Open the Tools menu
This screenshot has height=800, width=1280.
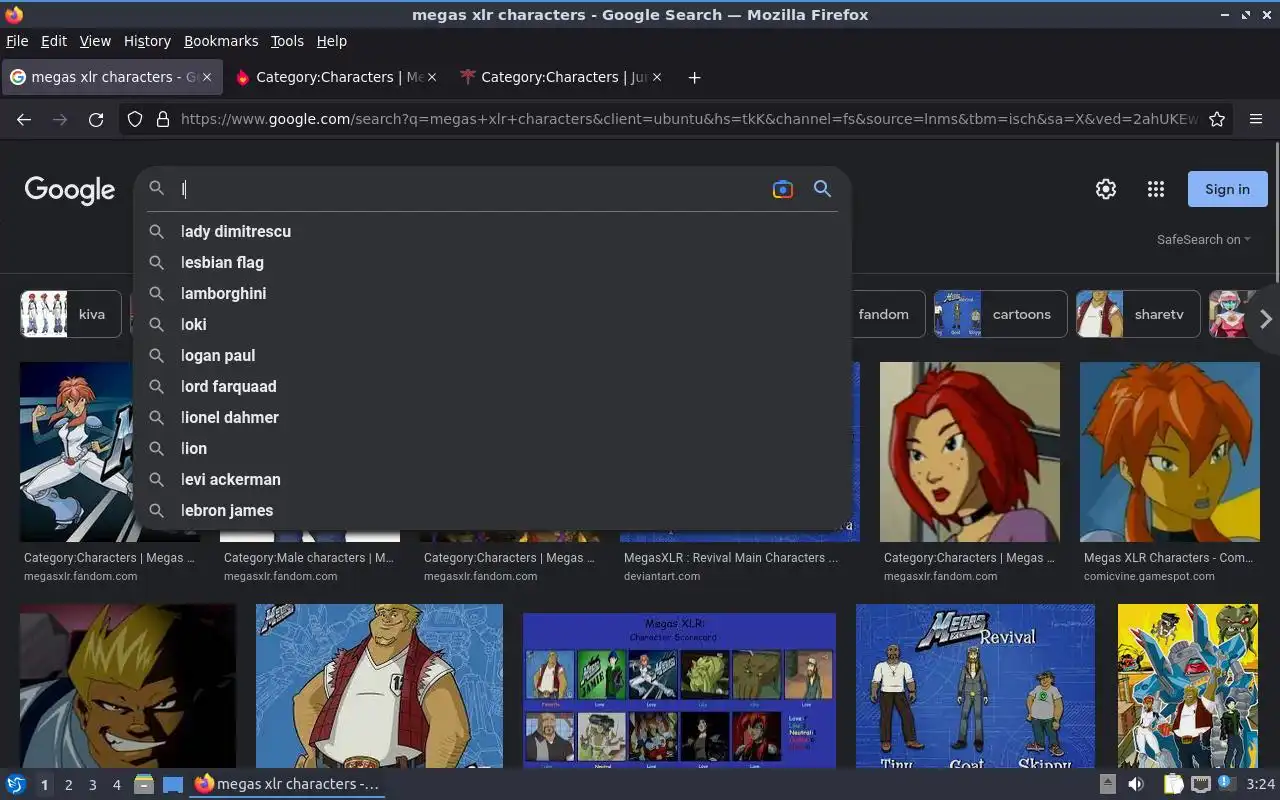point(287,41)
